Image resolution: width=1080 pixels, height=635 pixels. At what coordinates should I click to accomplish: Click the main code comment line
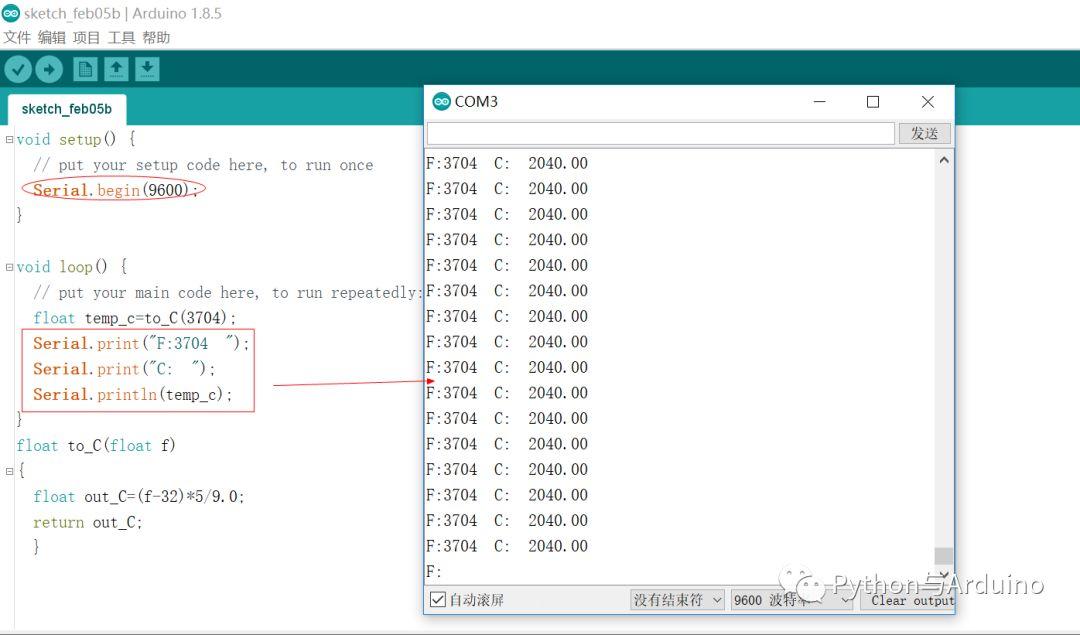(226, 292)
